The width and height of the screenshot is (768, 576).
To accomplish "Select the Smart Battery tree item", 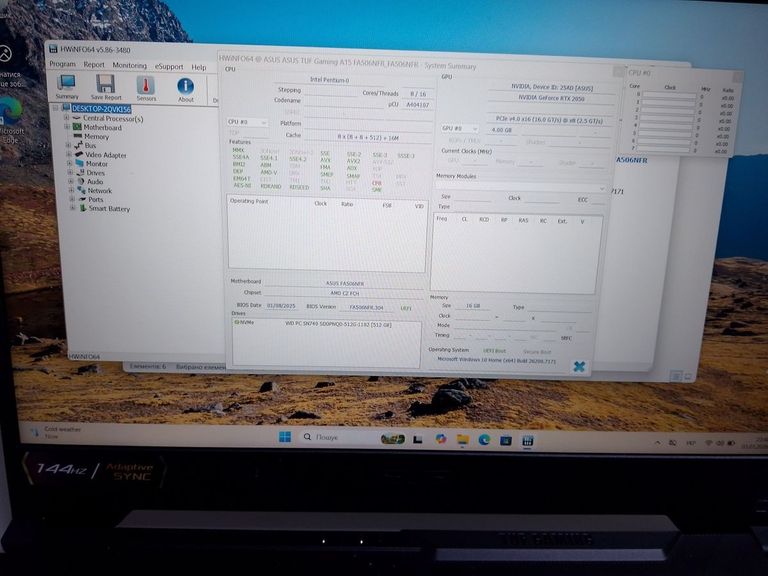I will coord(109,209).
